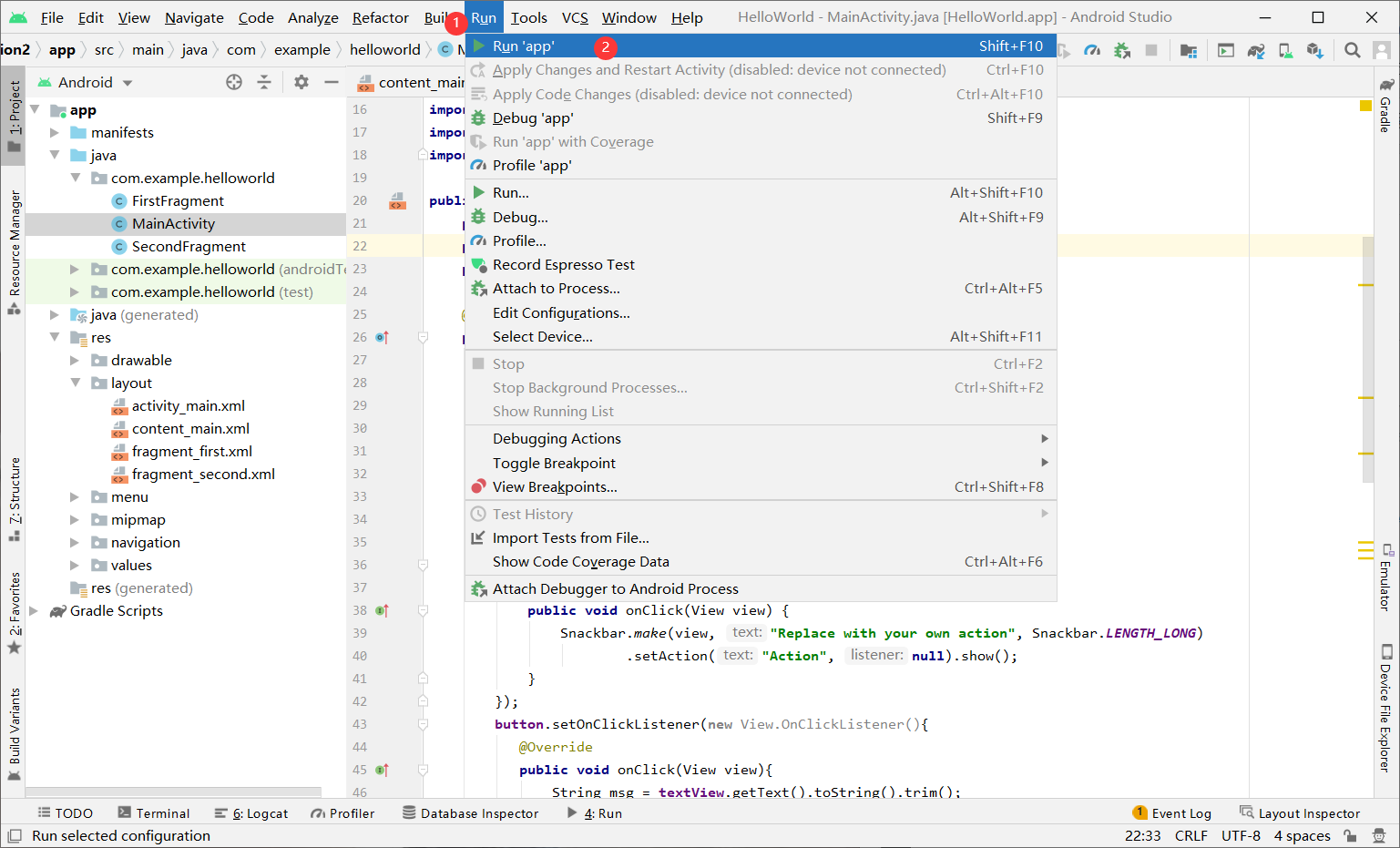The height and width of the screenshot is (848, 1400).
Task: Select fragment_first.xml in project tree
Action: 191,451
